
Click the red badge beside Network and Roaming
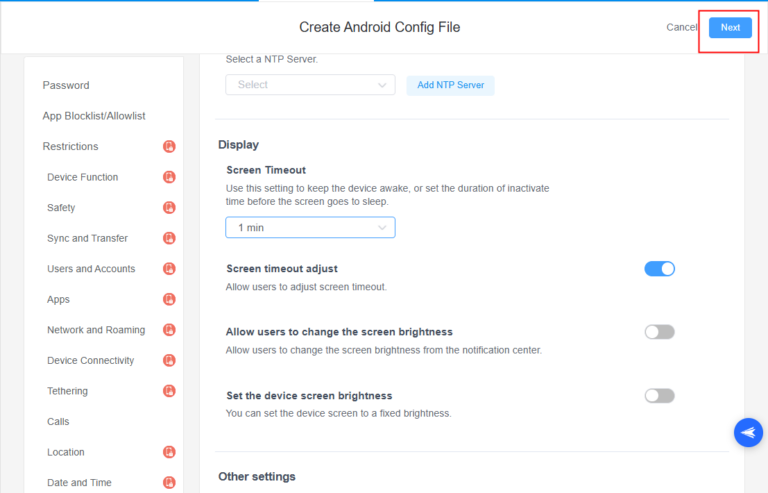[169, 330]
